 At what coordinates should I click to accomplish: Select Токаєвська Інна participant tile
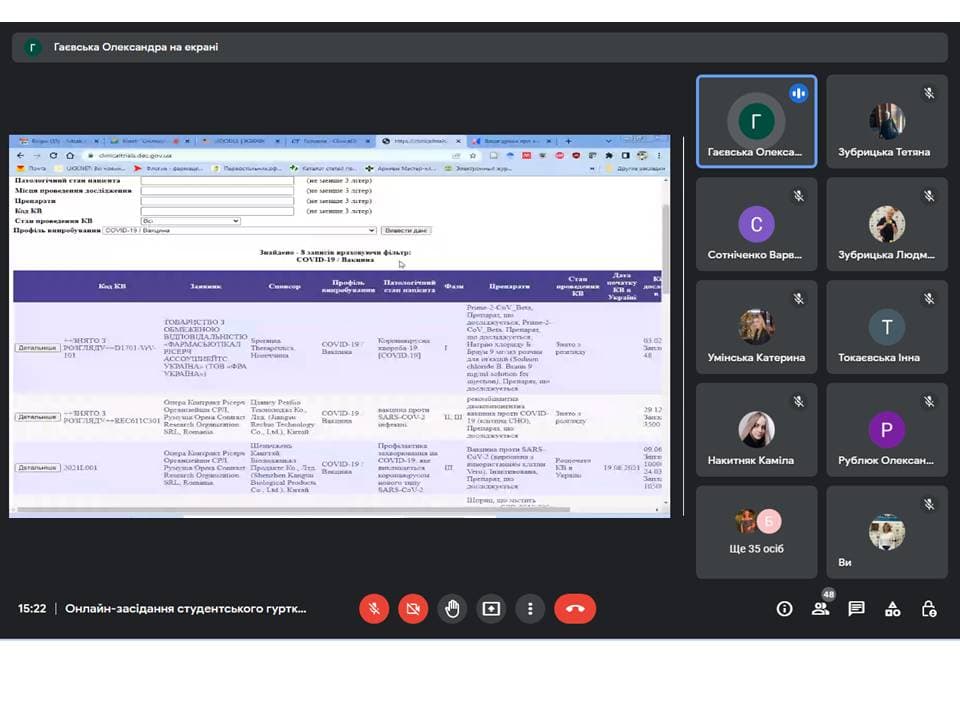tap(887, 327)
